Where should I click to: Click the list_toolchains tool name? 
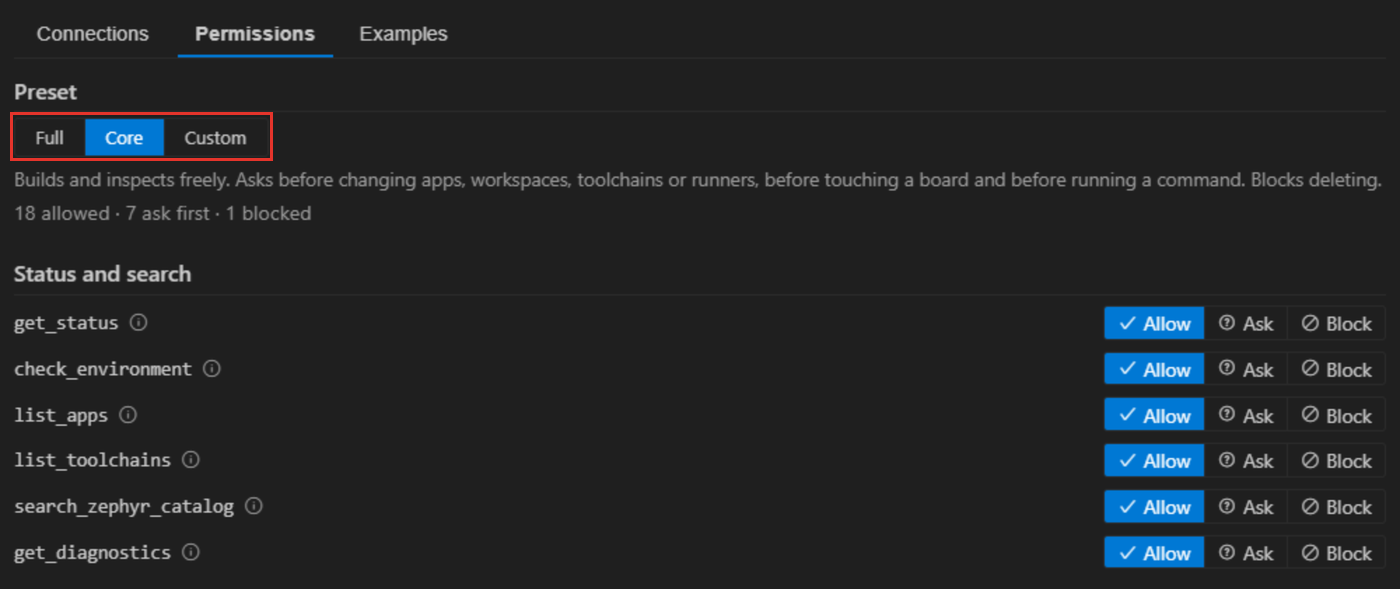(92, 460)
